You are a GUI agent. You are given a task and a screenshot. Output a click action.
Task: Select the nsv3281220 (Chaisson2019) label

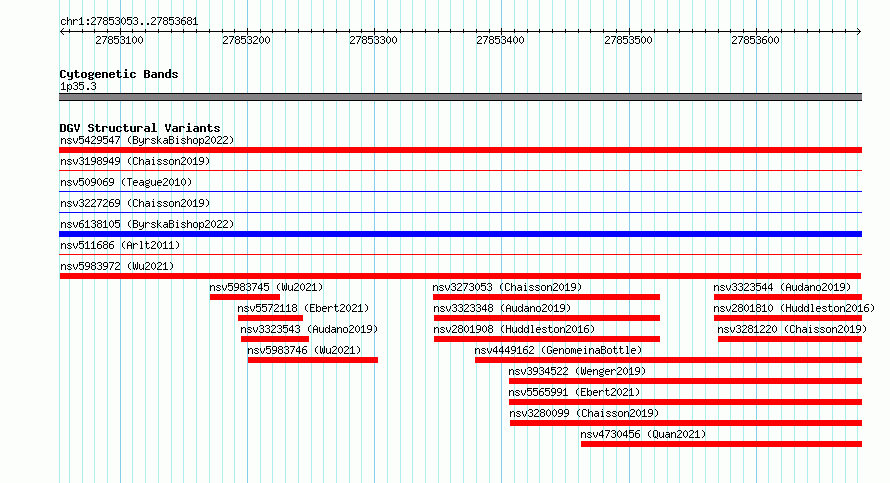[x=792, y=329]
